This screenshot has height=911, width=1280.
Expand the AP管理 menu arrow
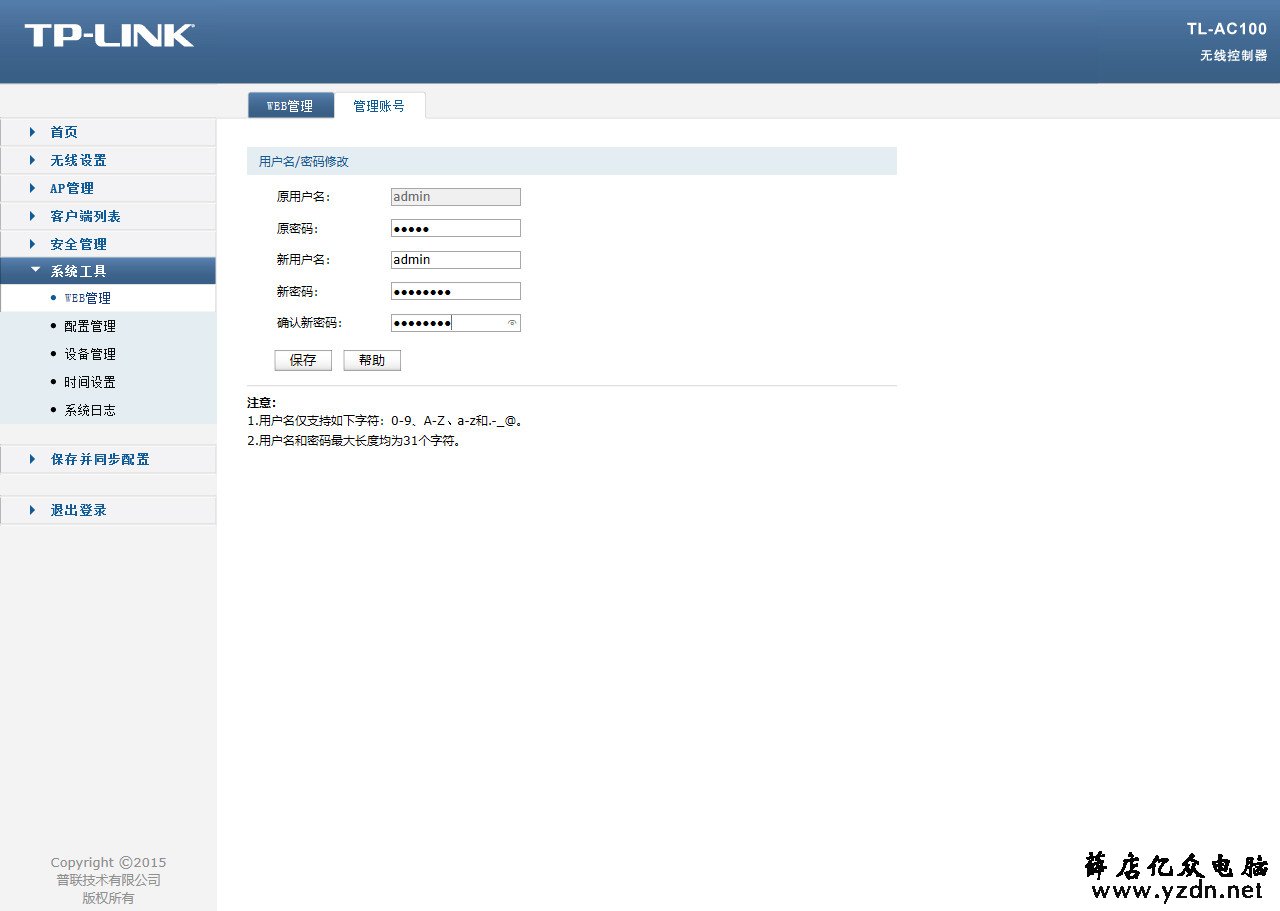point(32,188)
